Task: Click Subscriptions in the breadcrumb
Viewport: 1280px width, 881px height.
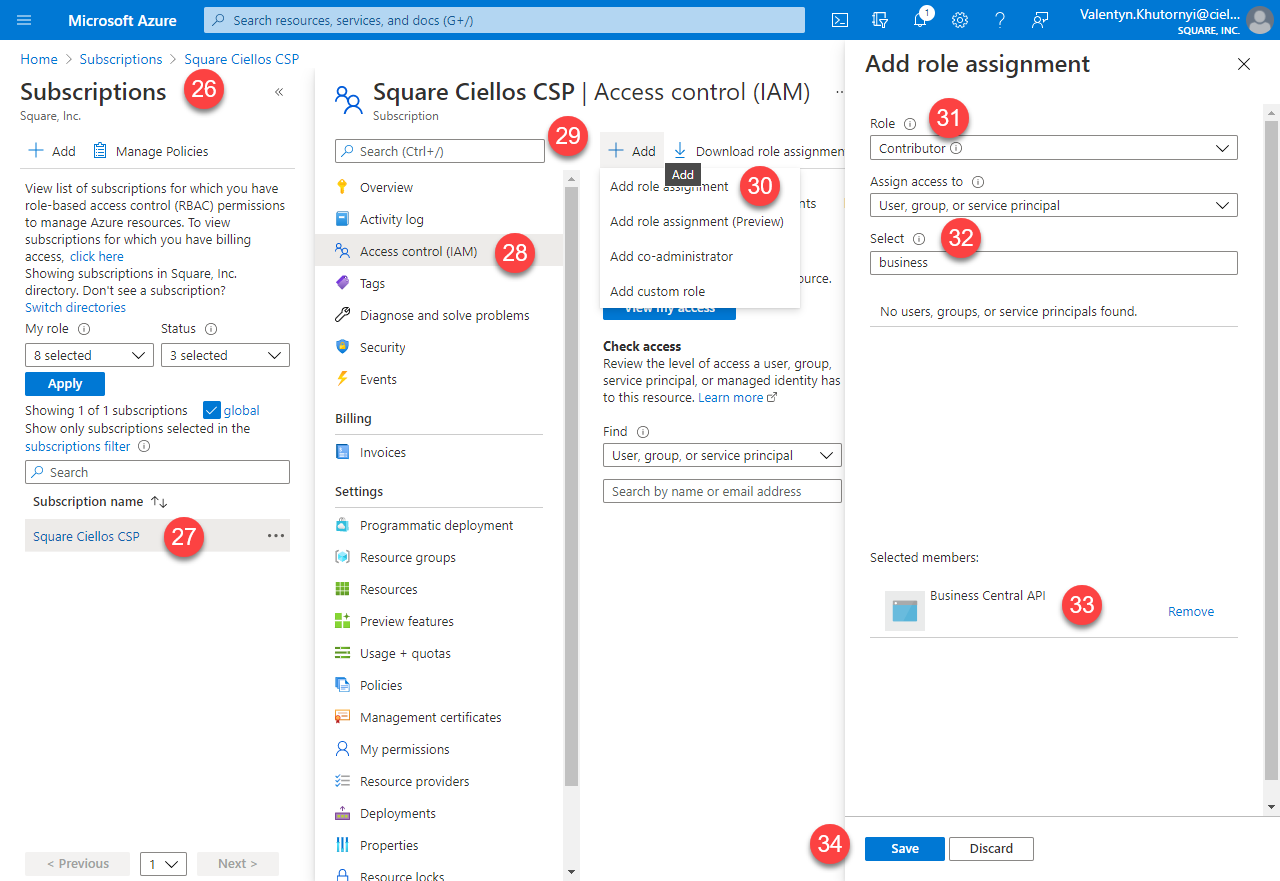Action: click(121, 59)
